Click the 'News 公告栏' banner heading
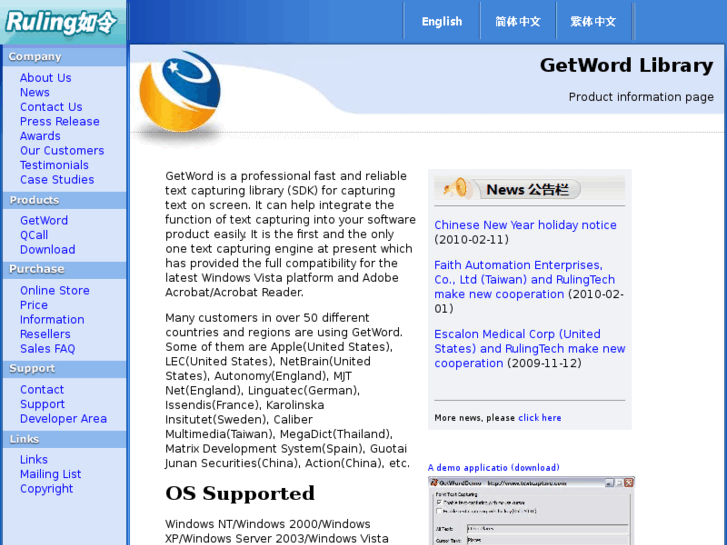This screenshot has width=727, height=545. [x=528, y=189]
